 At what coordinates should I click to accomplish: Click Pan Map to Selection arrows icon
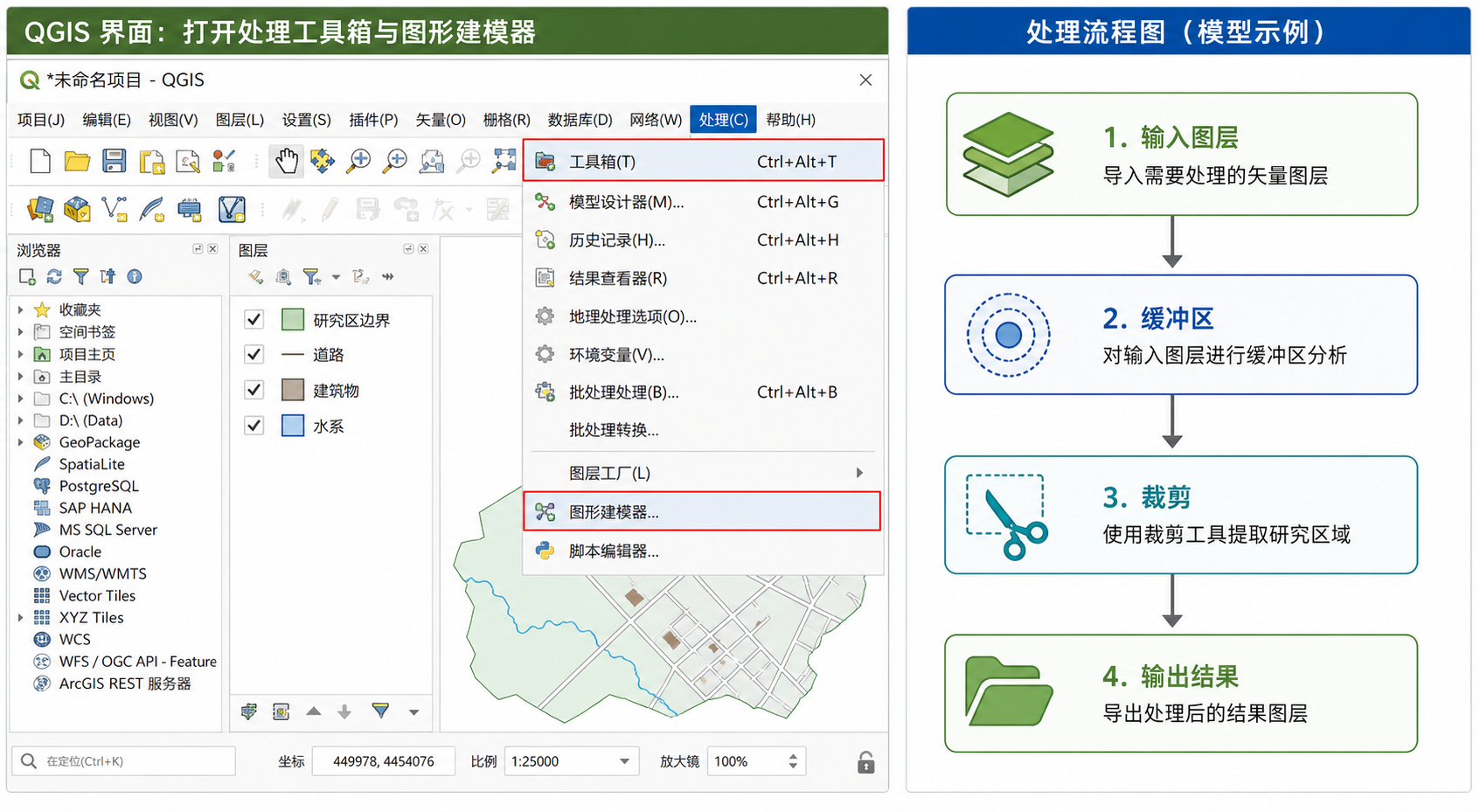coord(323,161)
